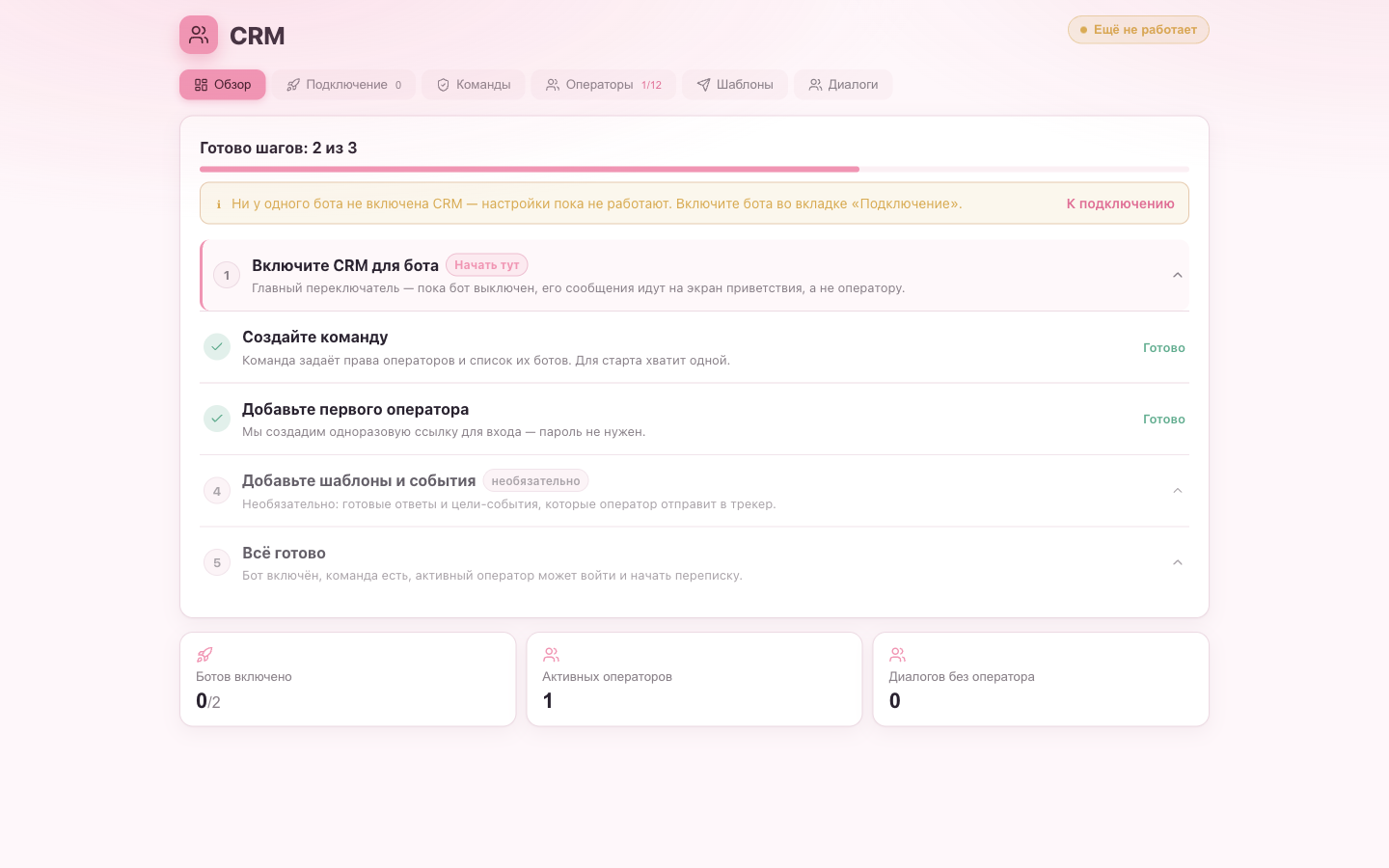Click description text Команда задаёт права операторов
This screenshot has width=1389, height=868.
[x=486, y=361]
